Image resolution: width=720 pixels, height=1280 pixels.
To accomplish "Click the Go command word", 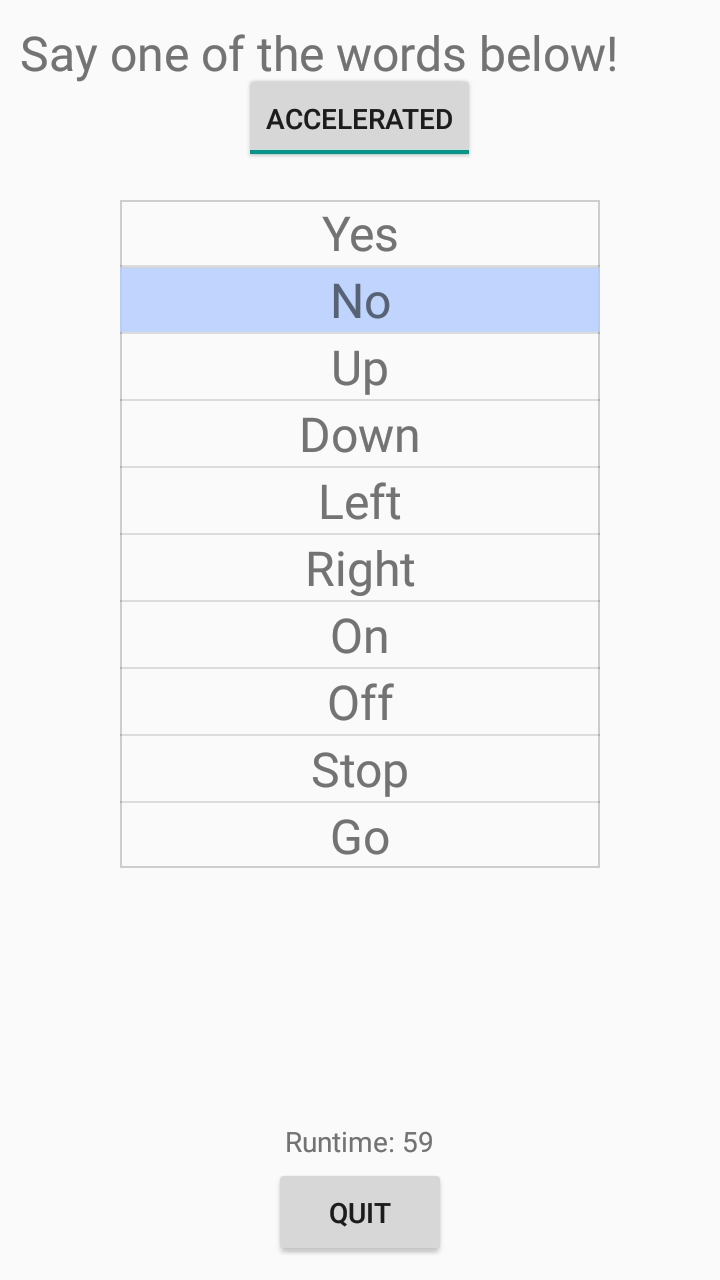I will 360,836.
